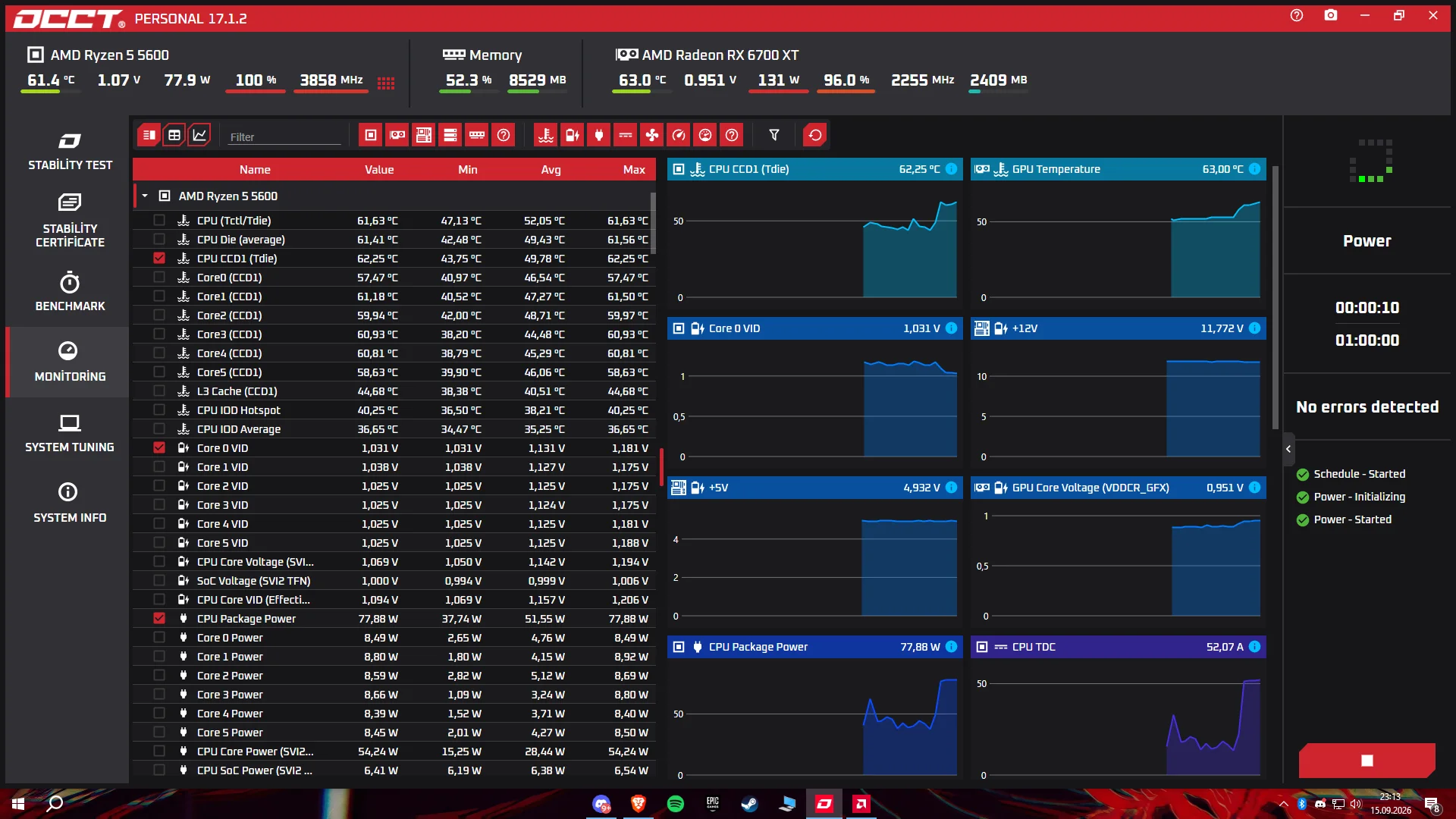Sort the sensor table by Max column
Screen dimensions: 1456x819
(x=634, y=170)
